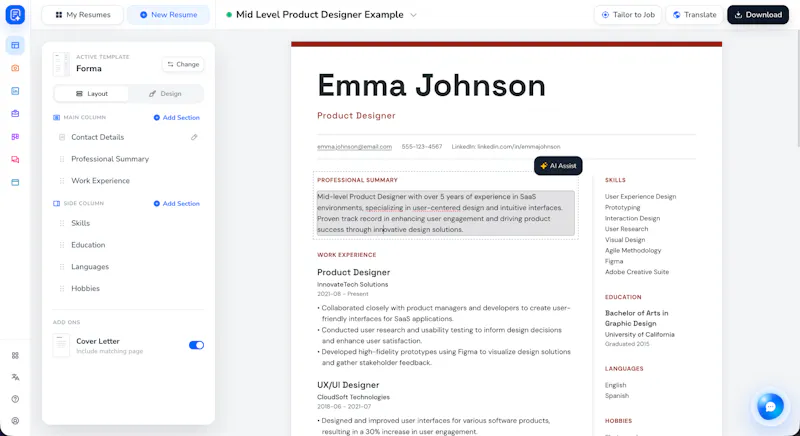Download the resume
The image size is (800, 436).
pos(758,15)
